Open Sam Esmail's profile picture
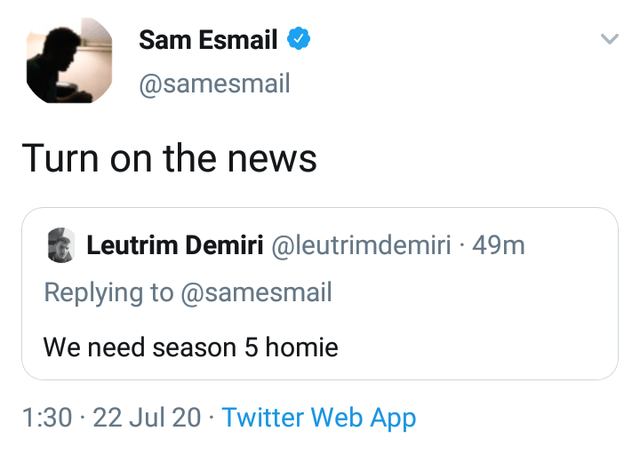The image size is (640, 455). point(69,60)
